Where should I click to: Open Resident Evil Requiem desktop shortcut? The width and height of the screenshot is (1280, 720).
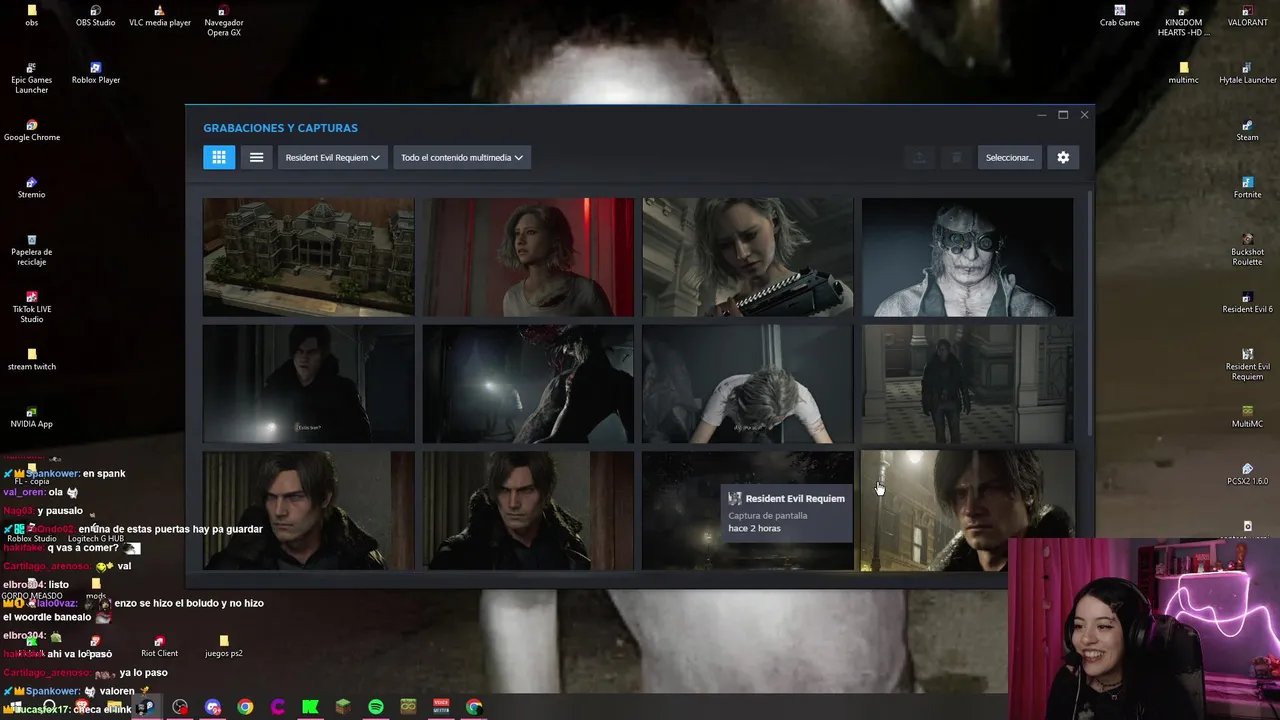pyautogui.click(x=1247, y=364)
